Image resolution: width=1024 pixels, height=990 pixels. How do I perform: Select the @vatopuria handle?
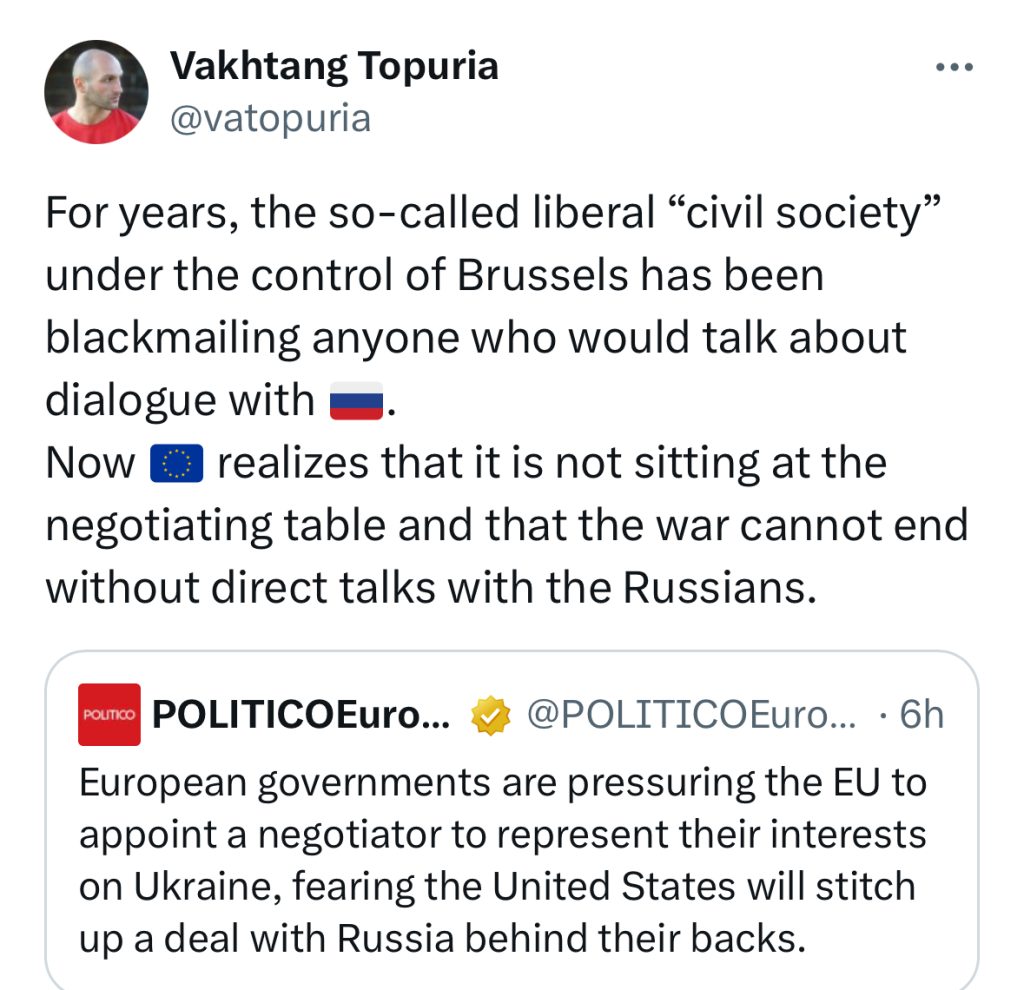pyautogui.click(x=270, y=118)
